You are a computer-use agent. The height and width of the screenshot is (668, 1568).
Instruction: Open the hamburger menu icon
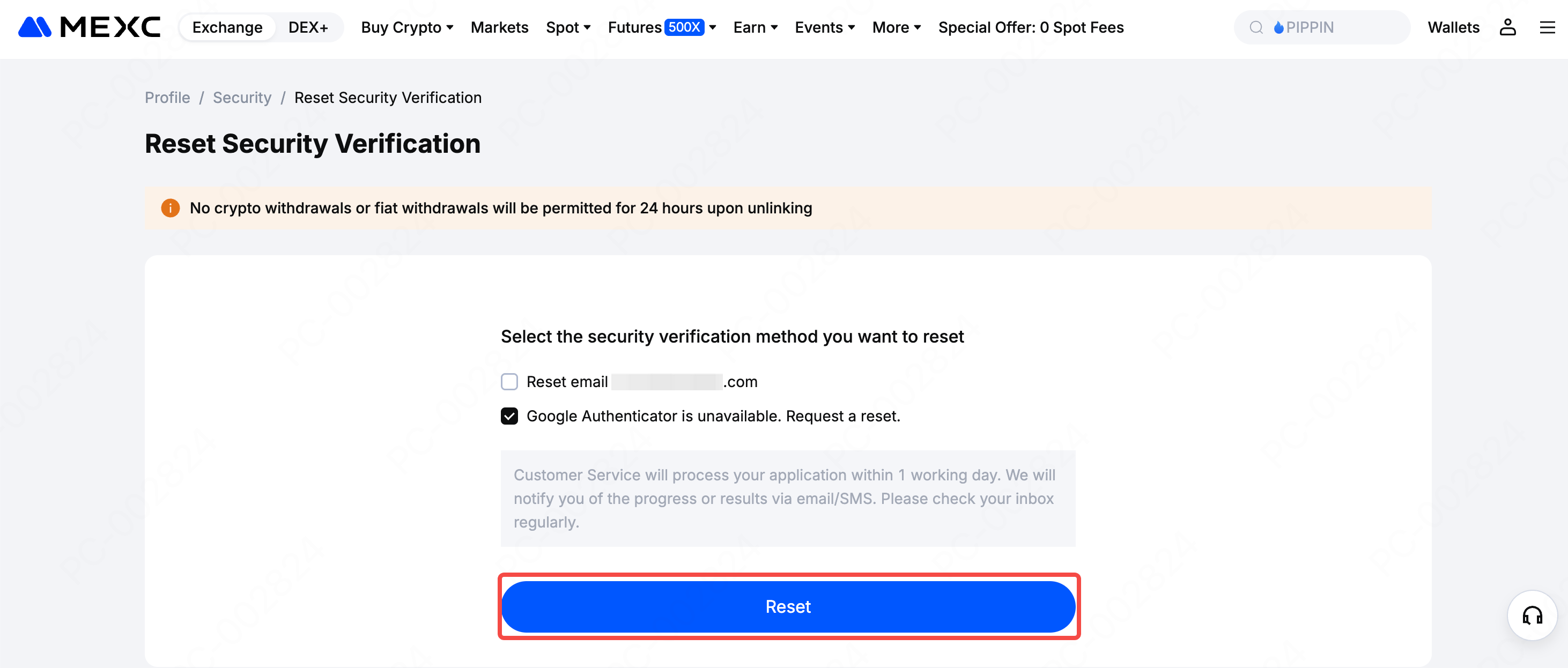[1547, 27]
